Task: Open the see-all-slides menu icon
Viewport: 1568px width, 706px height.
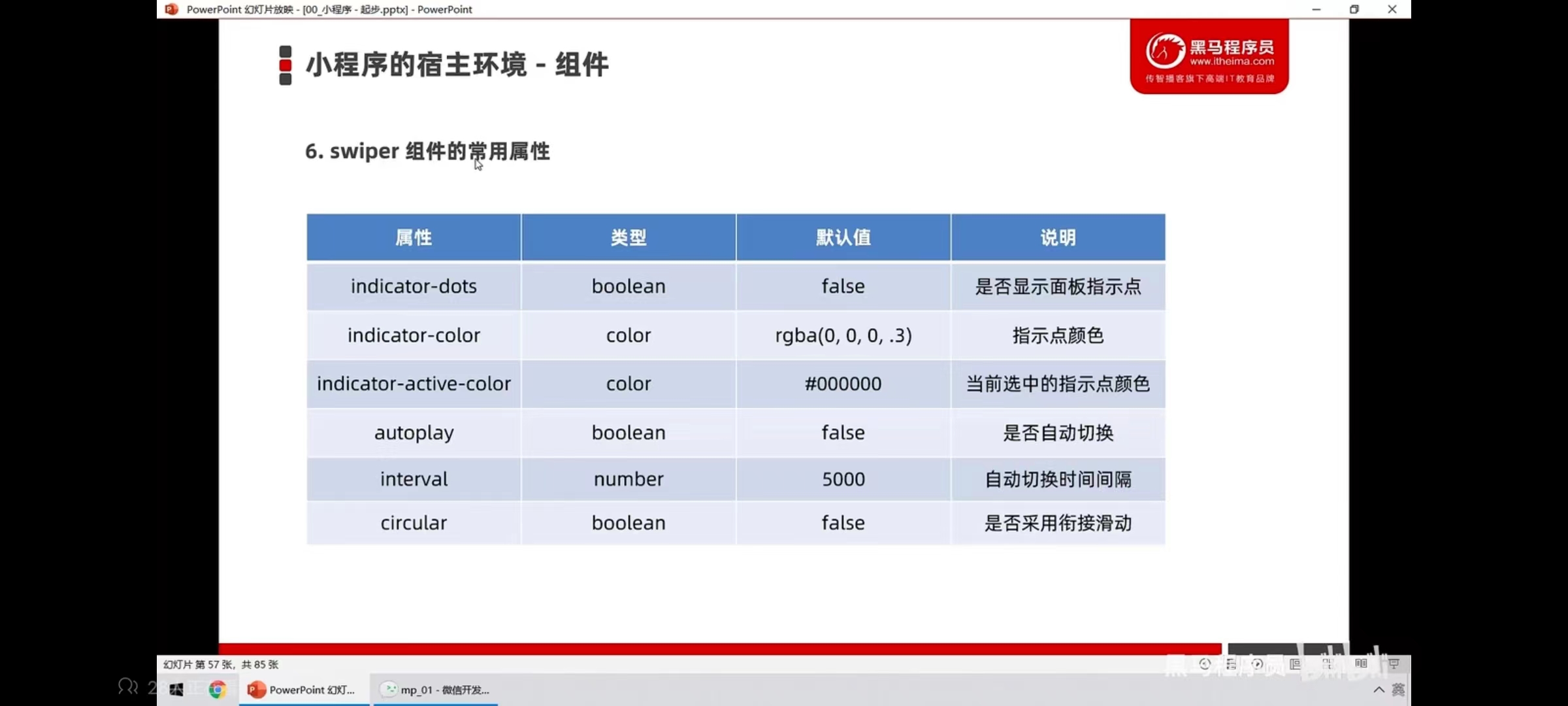Action: [1232, 664]
